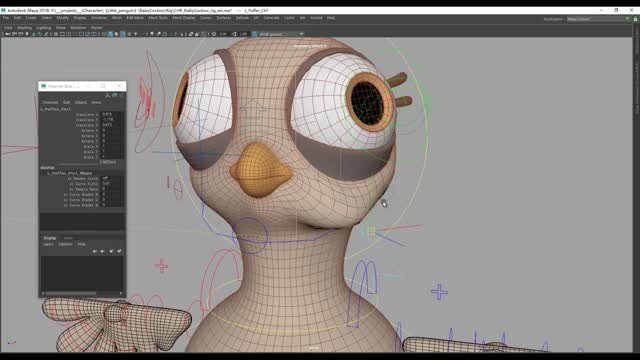Open the Modify menu
640x360 pixels.
[62, 18]
